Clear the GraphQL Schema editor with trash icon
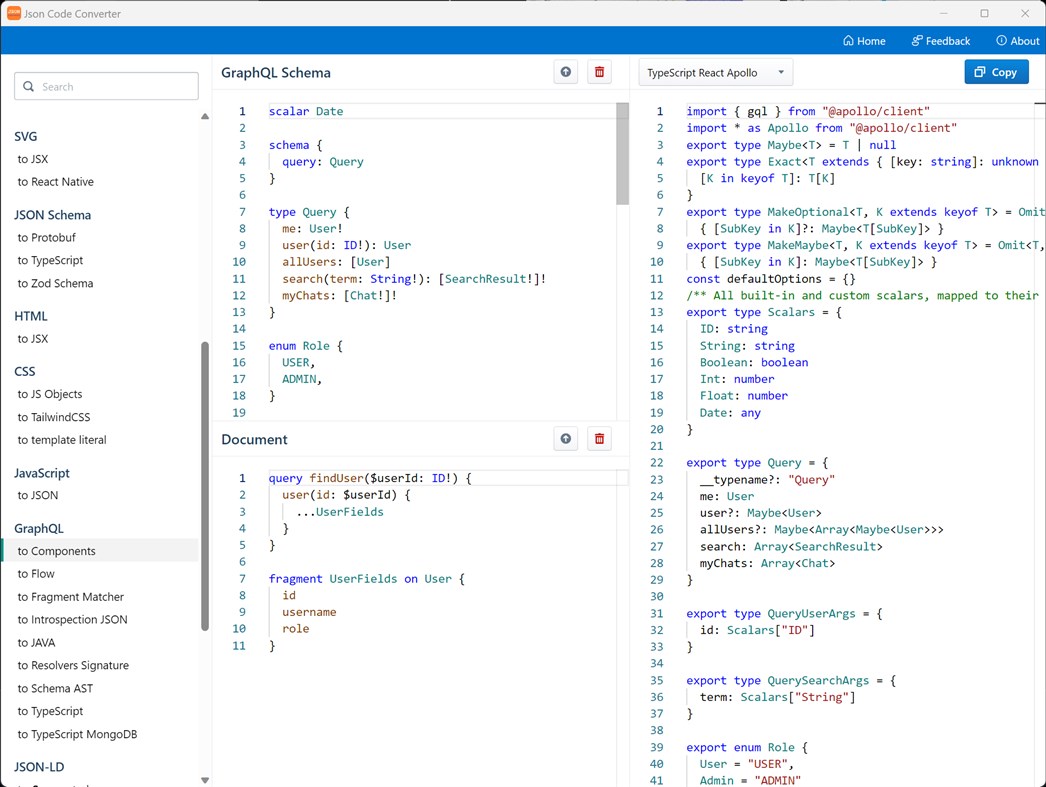1046x787 pixels. coord(599,72)
